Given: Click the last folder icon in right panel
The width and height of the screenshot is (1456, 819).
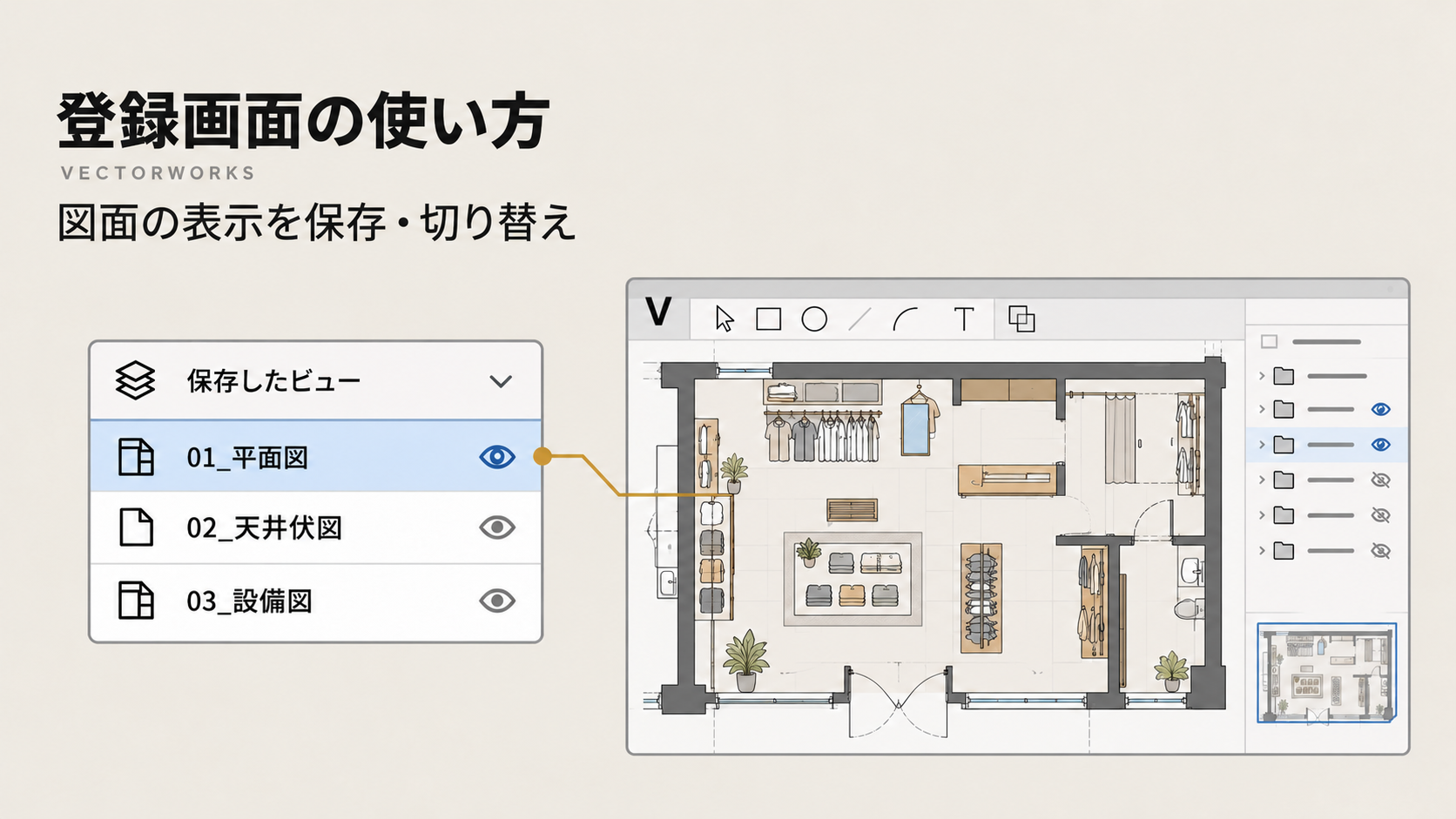Looking at the screenshot, I should [x=1284, y=551].
